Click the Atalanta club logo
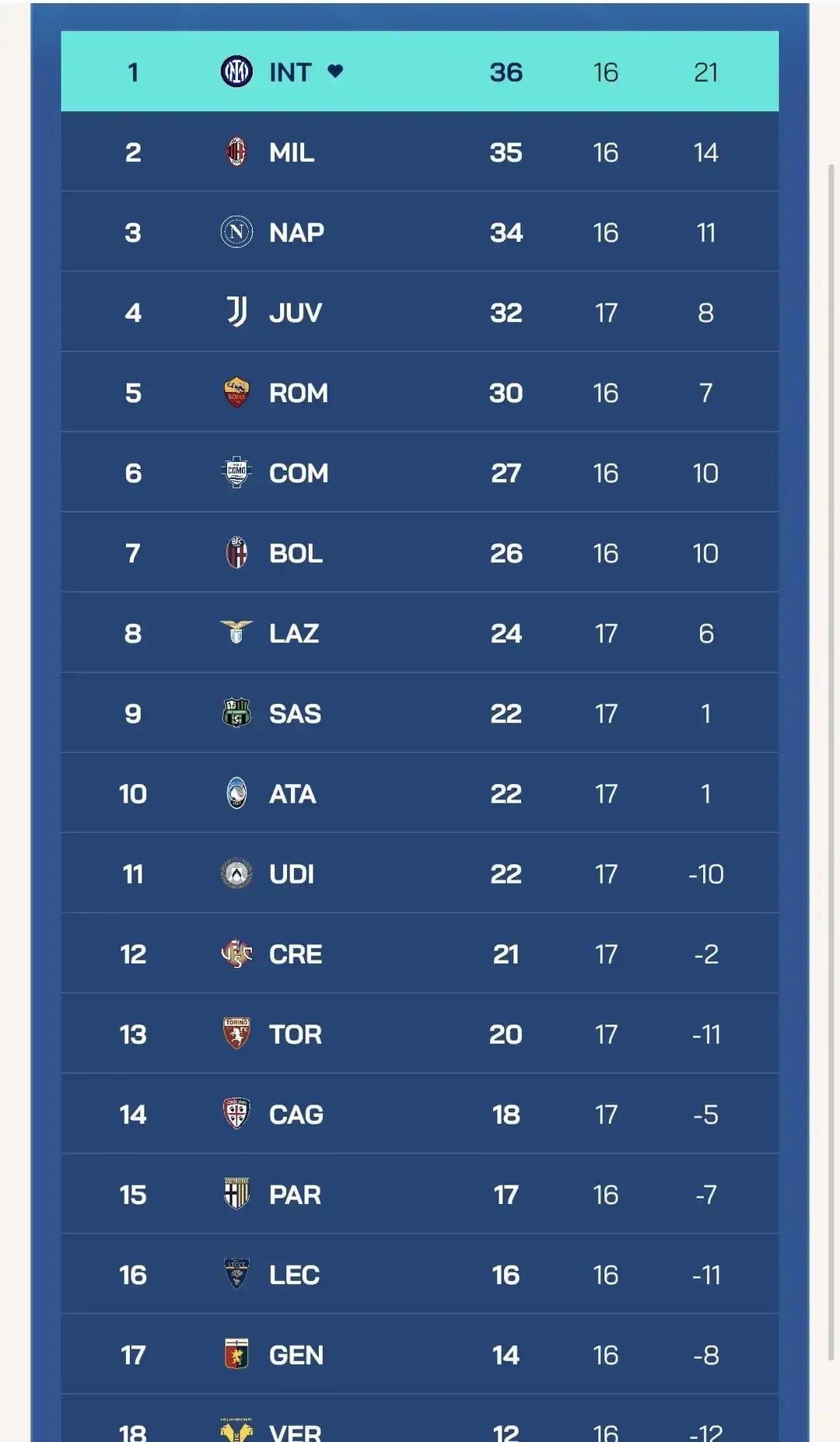The image size is (840, 1442). (236, 793)
